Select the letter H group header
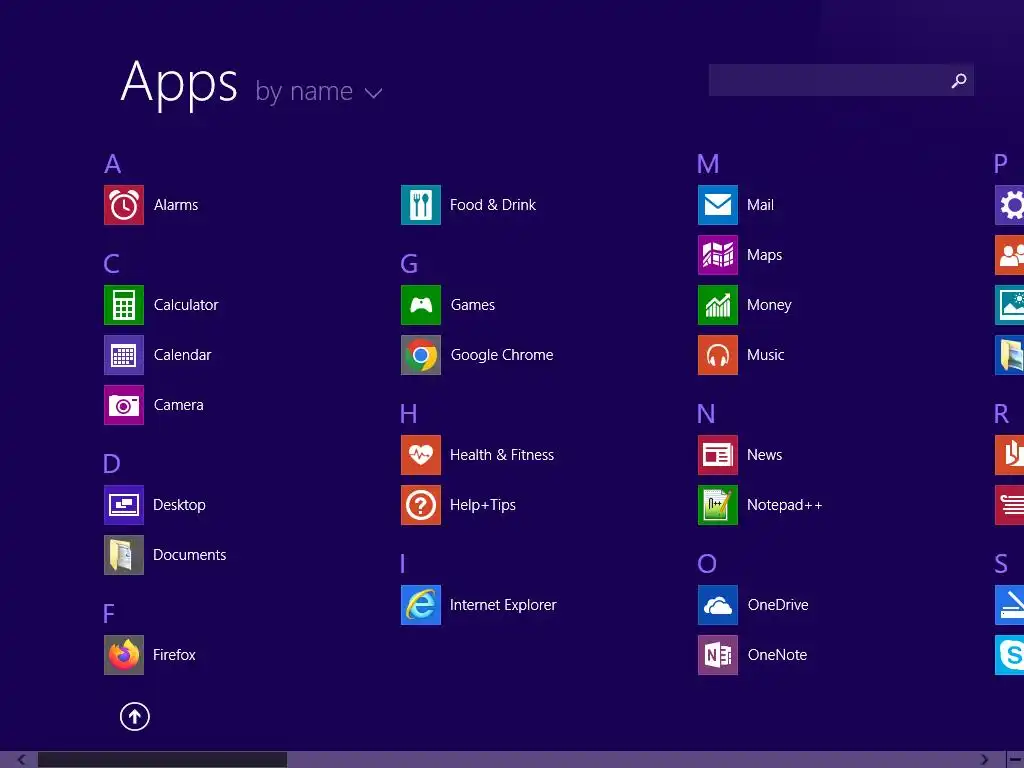This screenshot has height=768, width=1024. point(409,414)
